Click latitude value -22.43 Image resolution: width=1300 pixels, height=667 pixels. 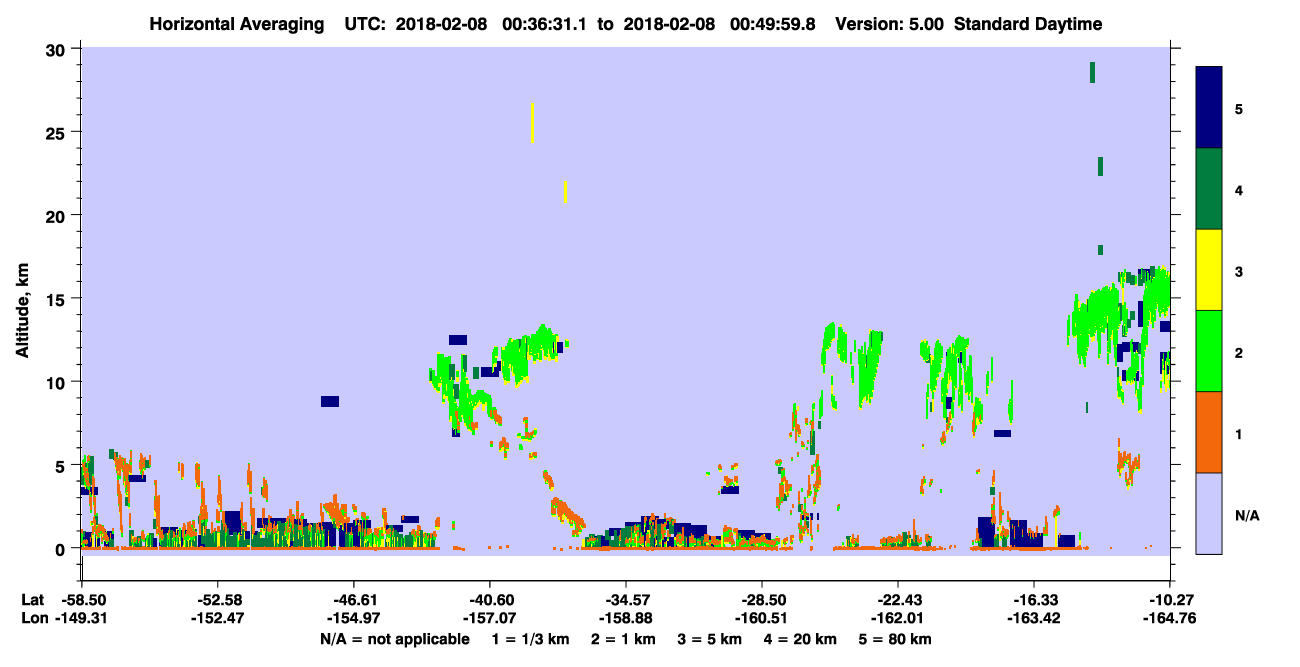point(898,599)
